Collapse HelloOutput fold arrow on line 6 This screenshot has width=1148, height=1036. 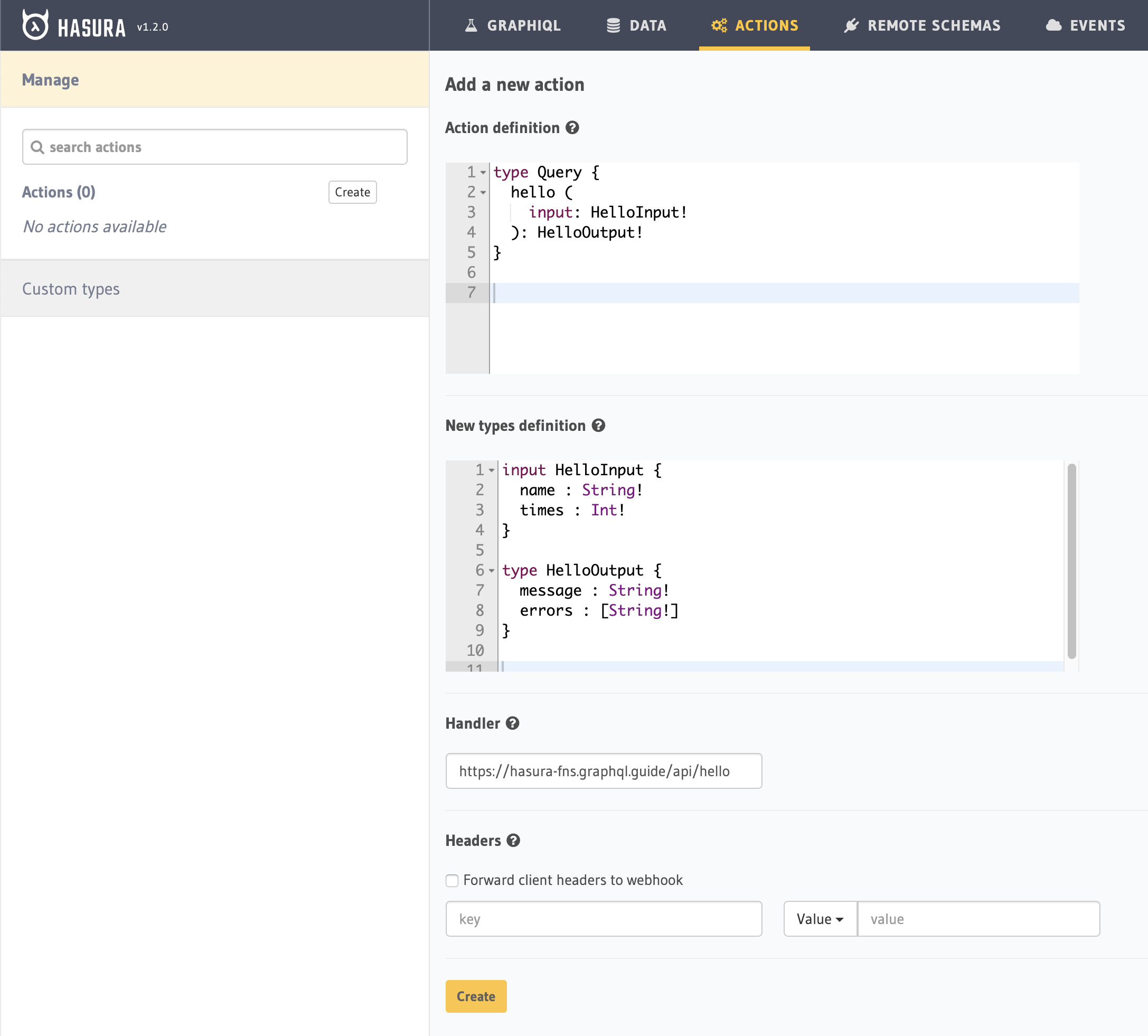(492, 570)
